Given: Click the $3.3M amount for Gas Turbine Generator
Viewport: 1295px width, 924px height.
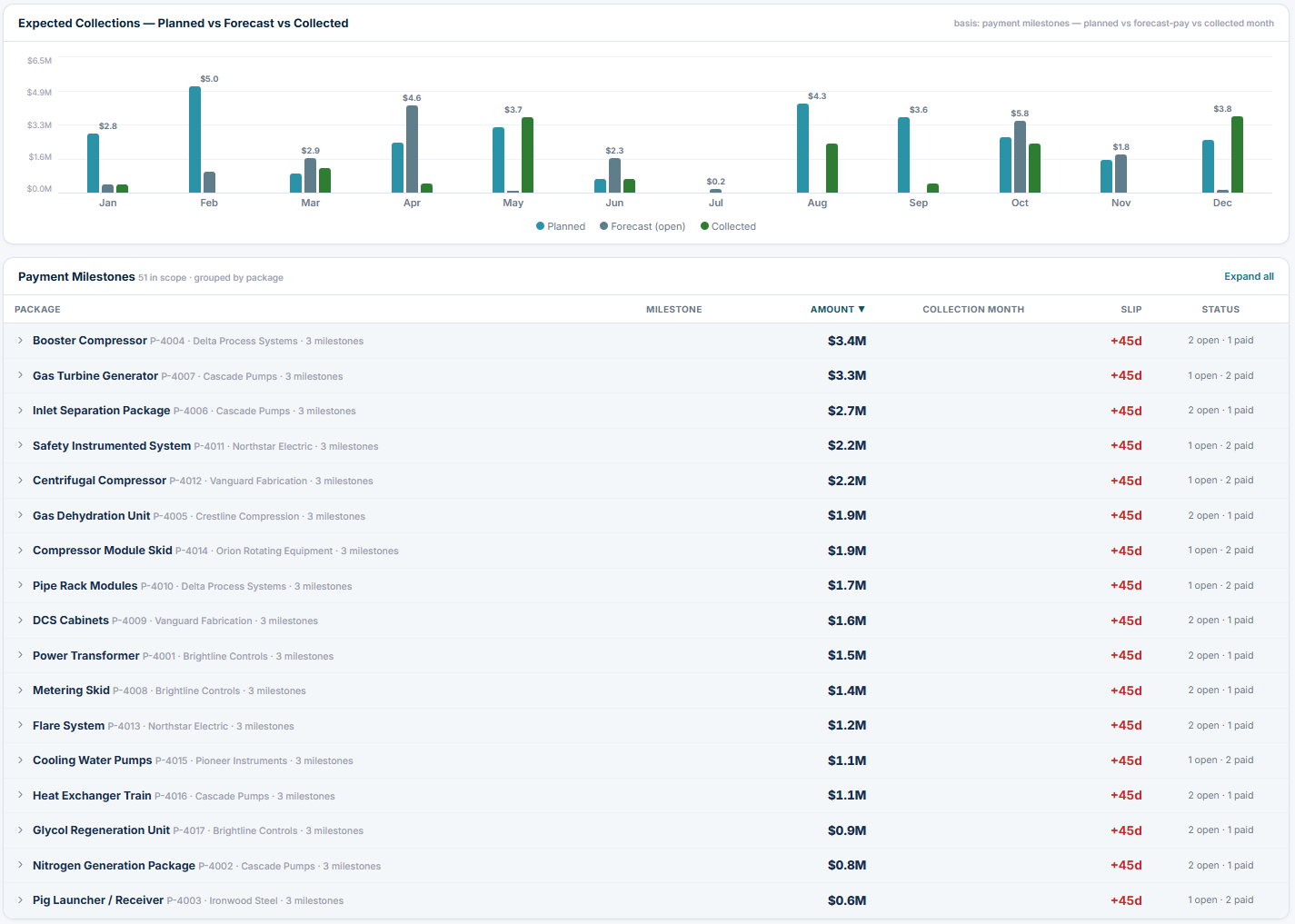Looking at the screenshot, I should tap(847, 375).
